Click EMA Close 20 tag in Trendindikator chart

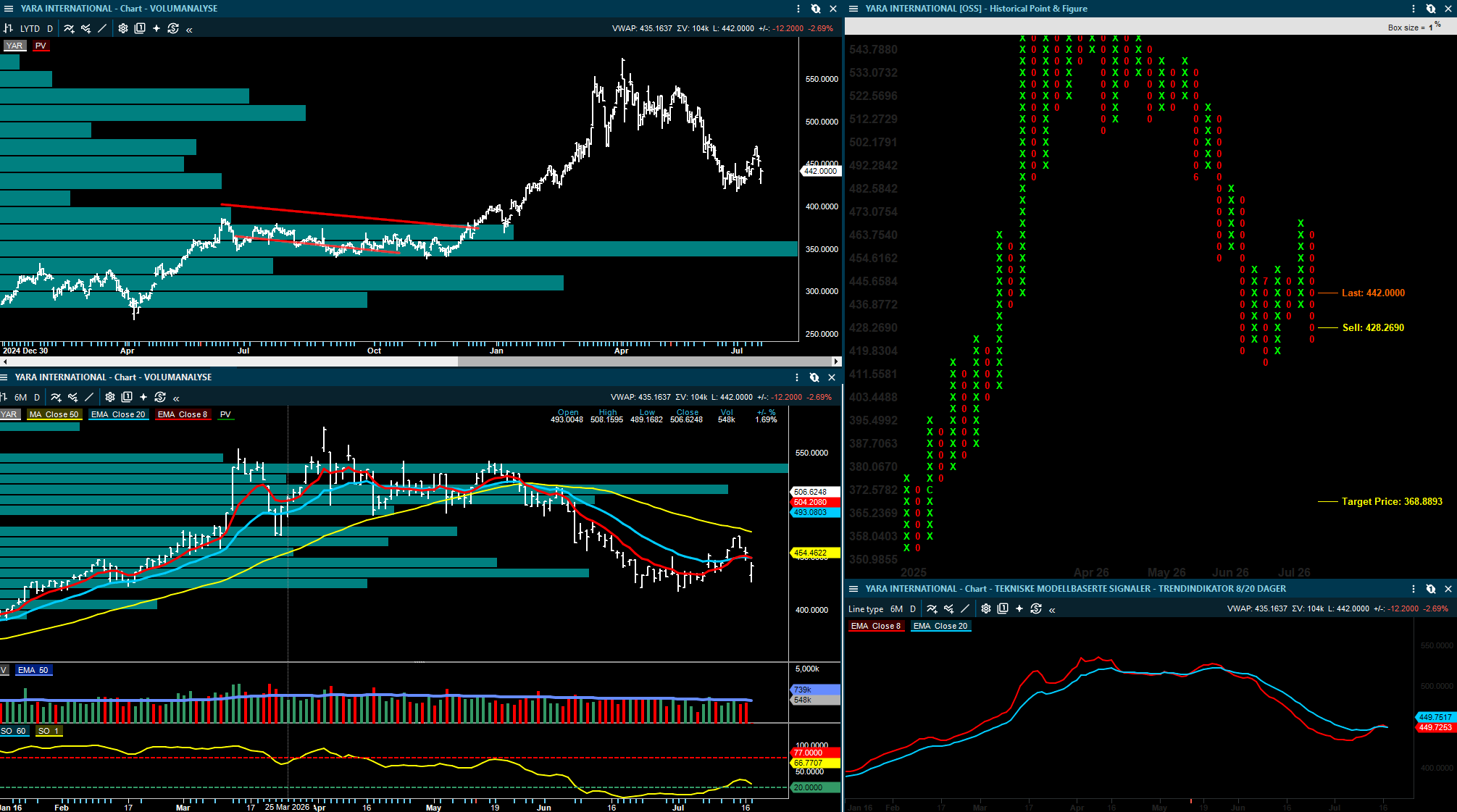(x=940, y=626)
